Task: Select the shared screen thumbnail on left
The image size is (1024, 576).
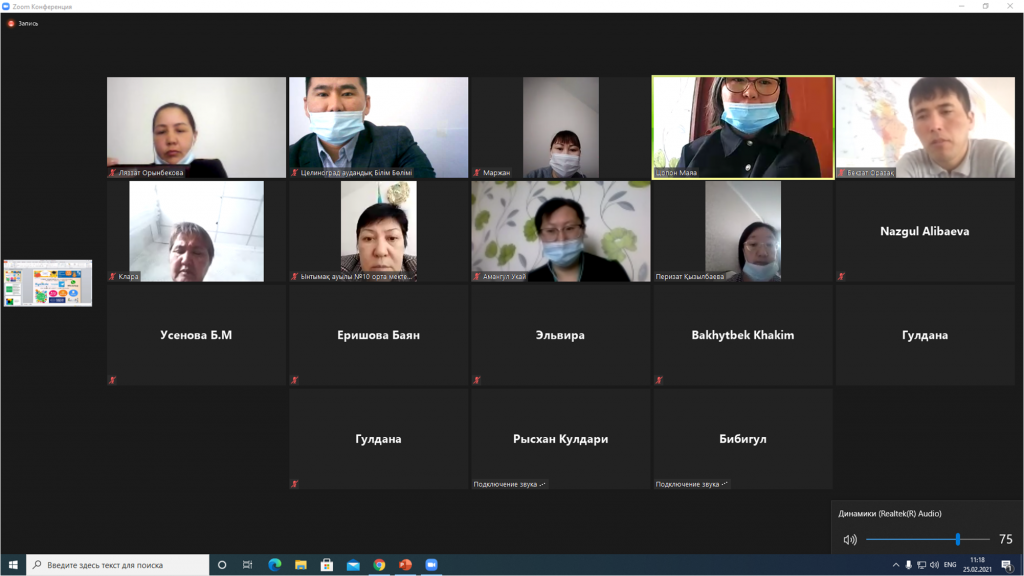Action: pos(48,283)
